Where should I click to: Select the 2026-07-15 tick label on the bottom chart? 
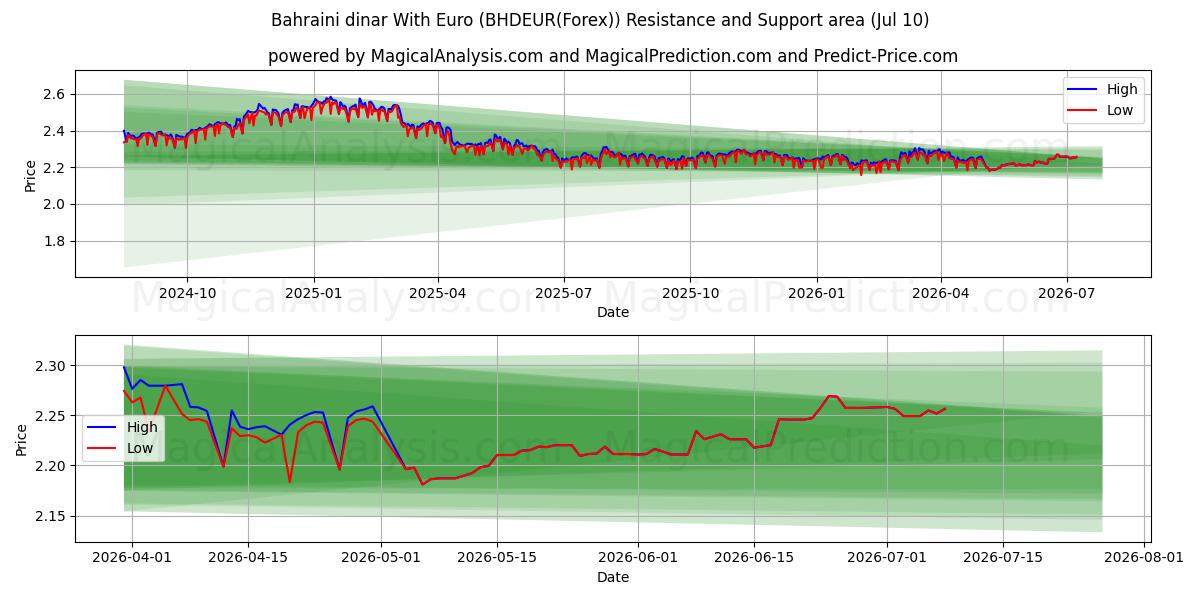1003,558
